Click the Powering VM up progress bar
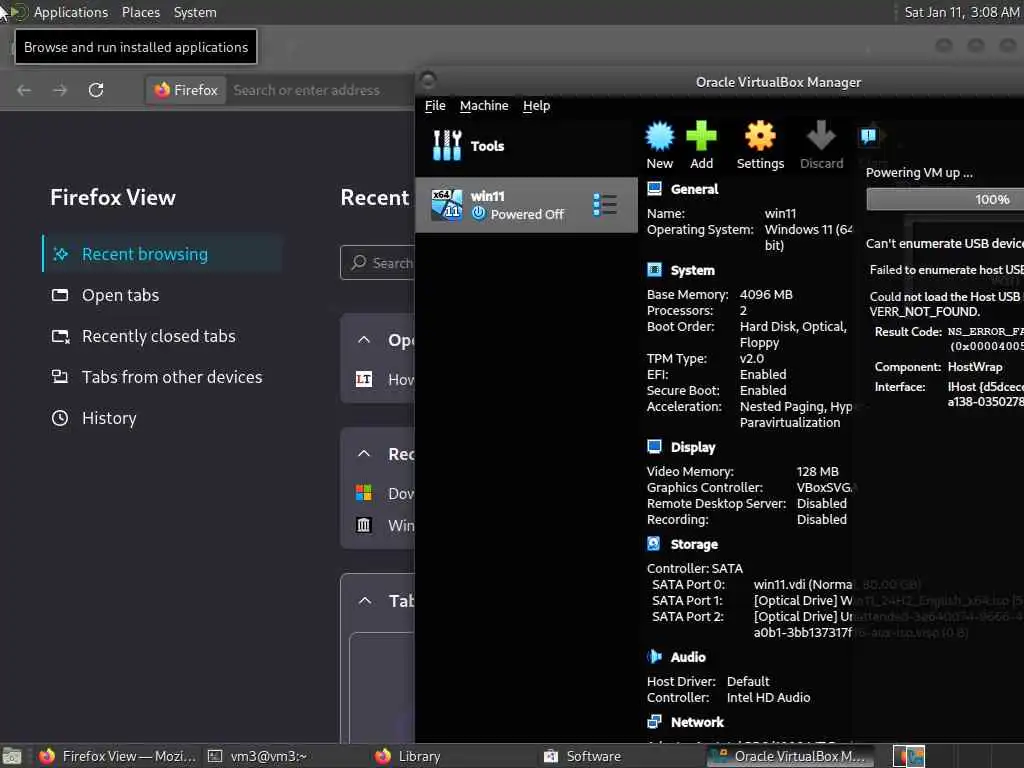Image resolution: width=1024 pixels, height=768 pixels. 945,199
